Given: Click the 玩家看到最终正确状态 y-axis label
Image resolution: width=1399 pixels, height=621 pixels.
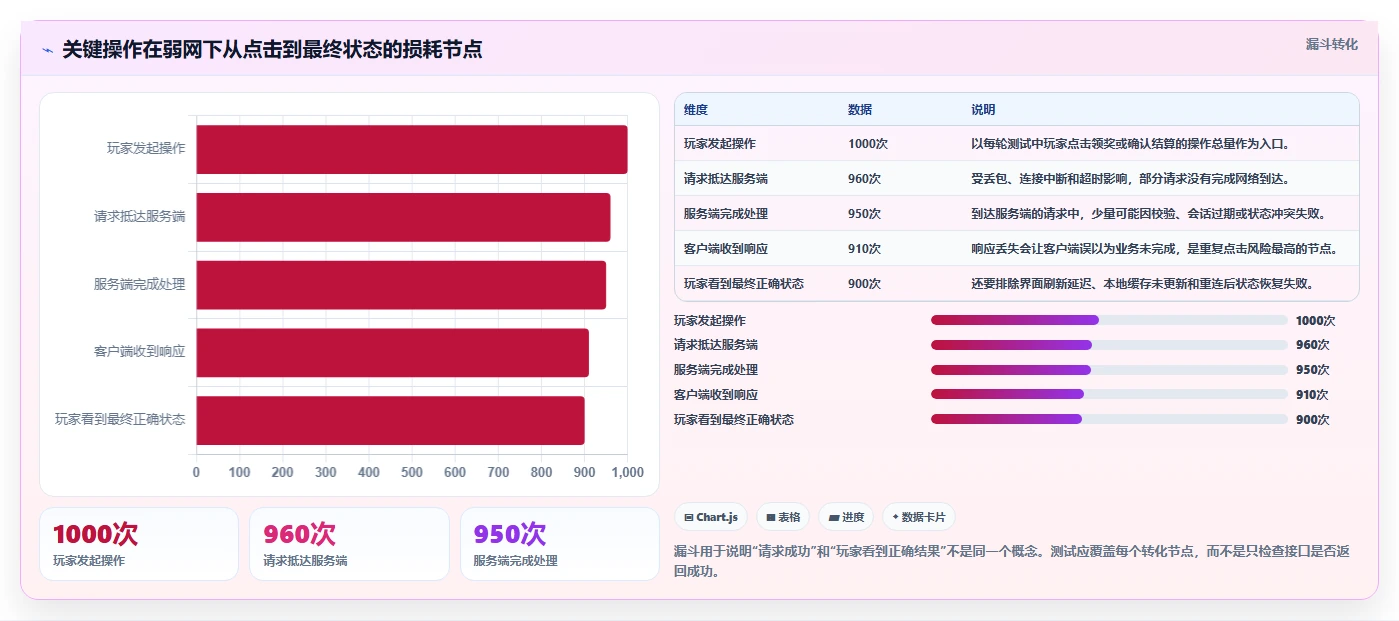Looking at the screenshot, I should point(120,420).
